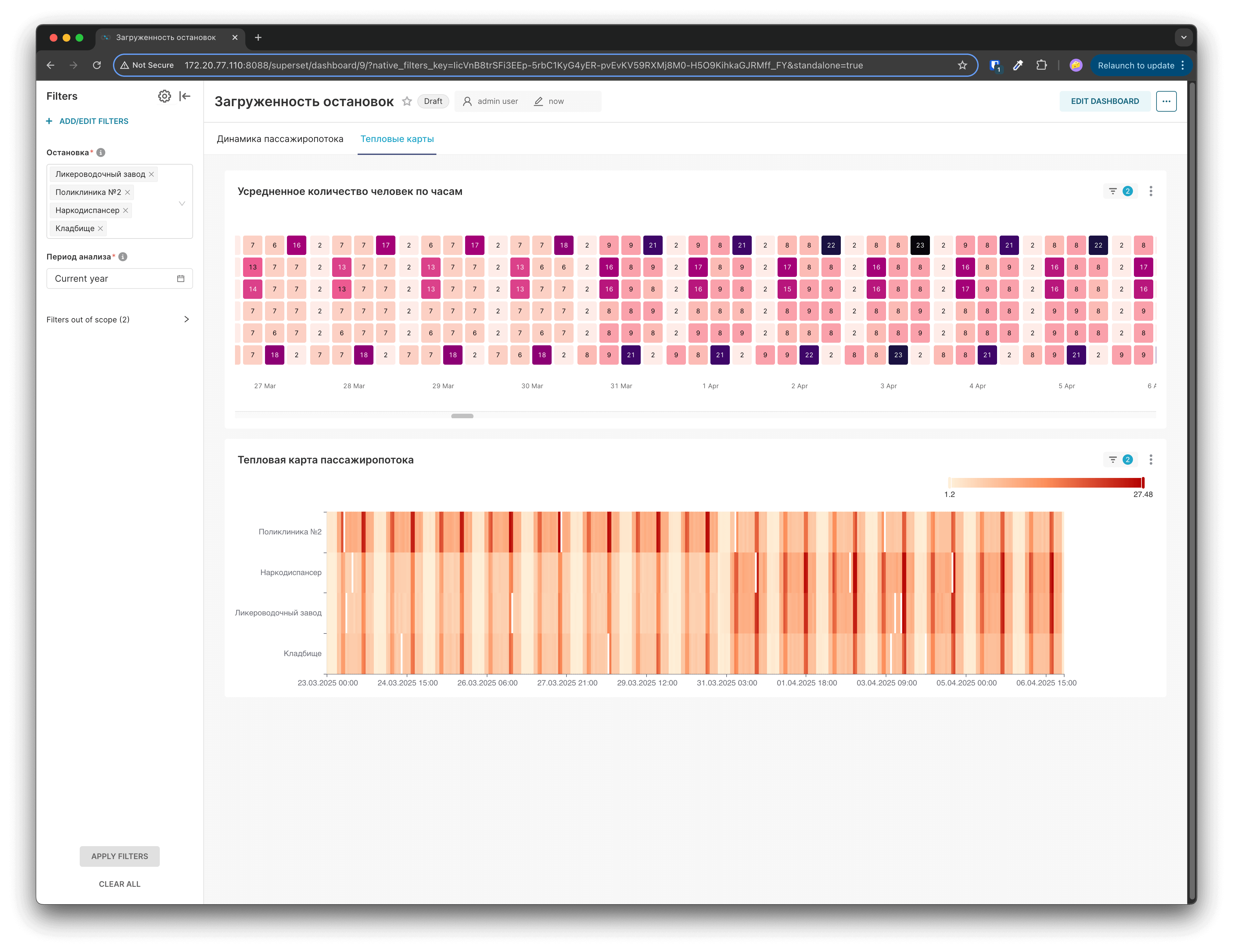Image resolution: width=1233 pixels, height=952 pixels.
Task: Open the filter settings gear icon
Action: tap(164, 96)
